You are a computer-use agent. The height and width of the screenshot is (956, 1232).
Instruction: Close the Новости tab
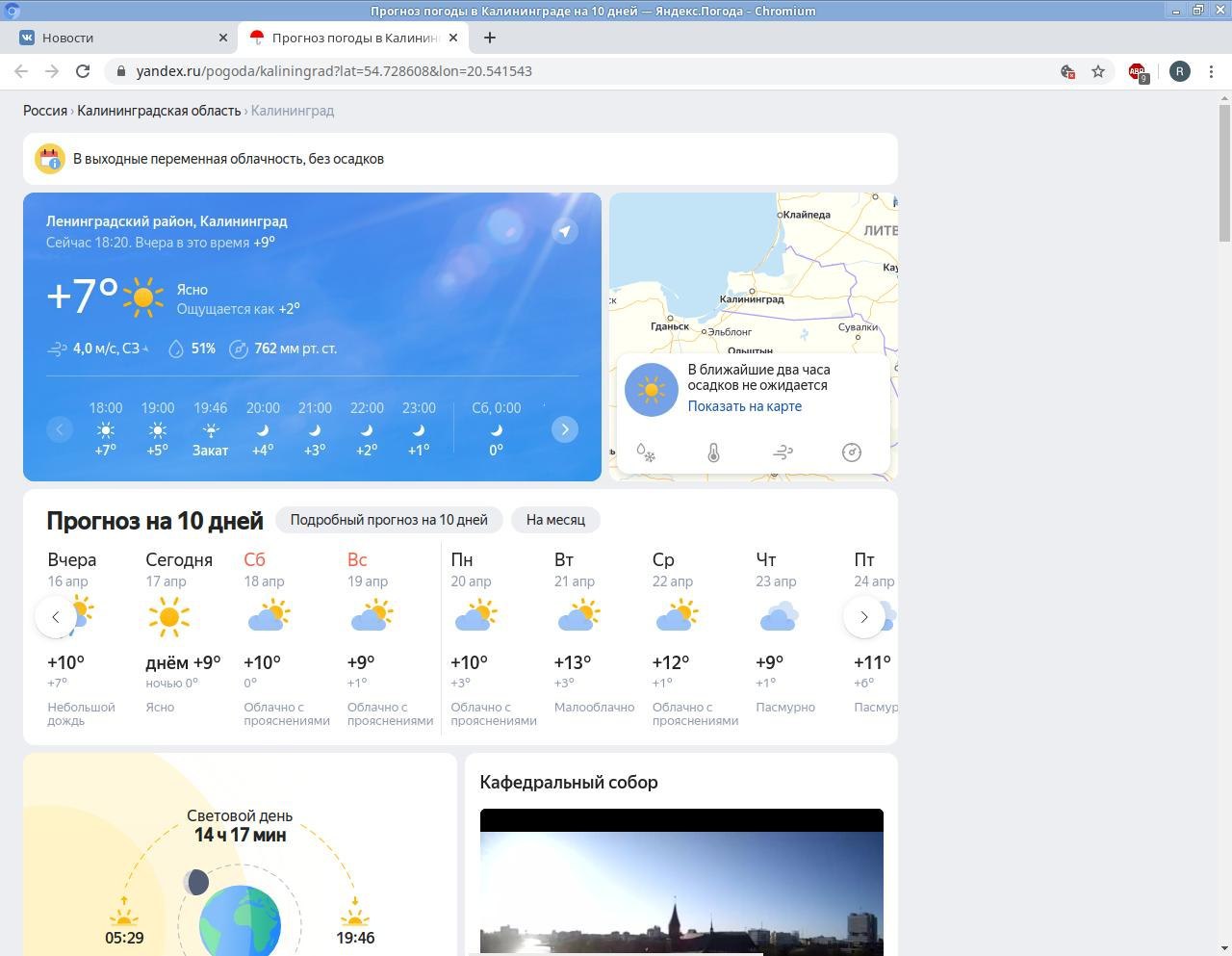coord(223,38)
